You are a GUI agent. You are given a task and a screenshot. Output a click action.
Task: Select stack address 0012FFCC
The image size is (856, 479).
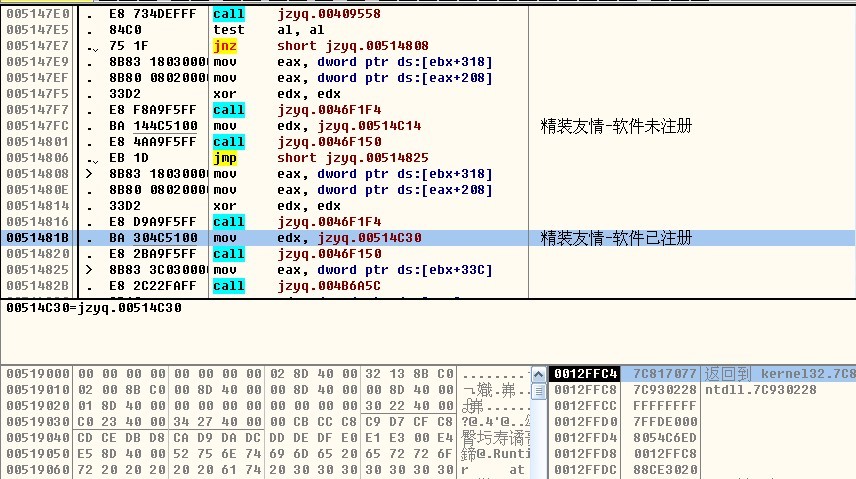click(x=585, y=406)
